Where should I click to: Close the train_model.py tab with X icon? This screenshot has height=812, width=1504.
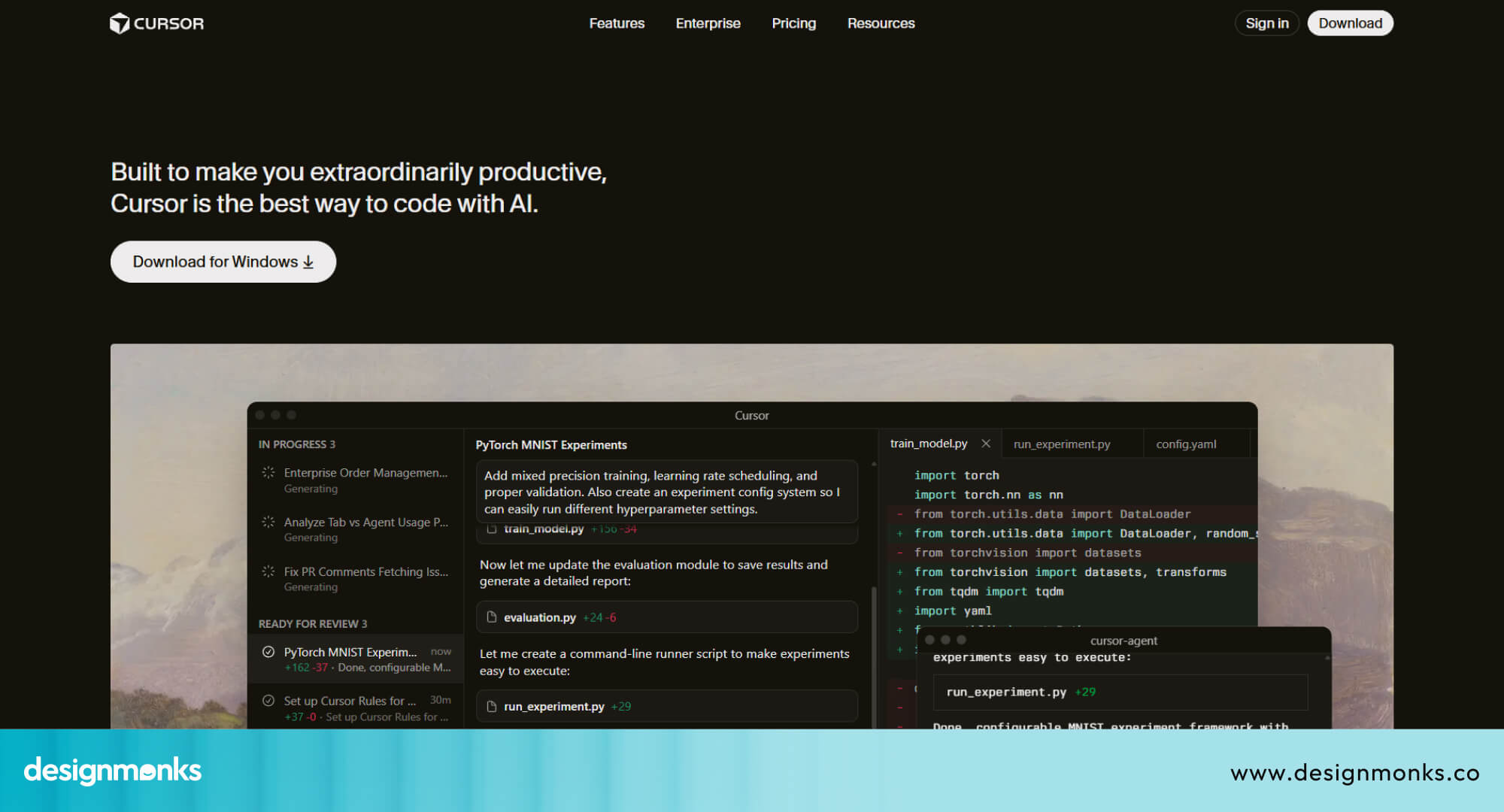coord(986,444)
